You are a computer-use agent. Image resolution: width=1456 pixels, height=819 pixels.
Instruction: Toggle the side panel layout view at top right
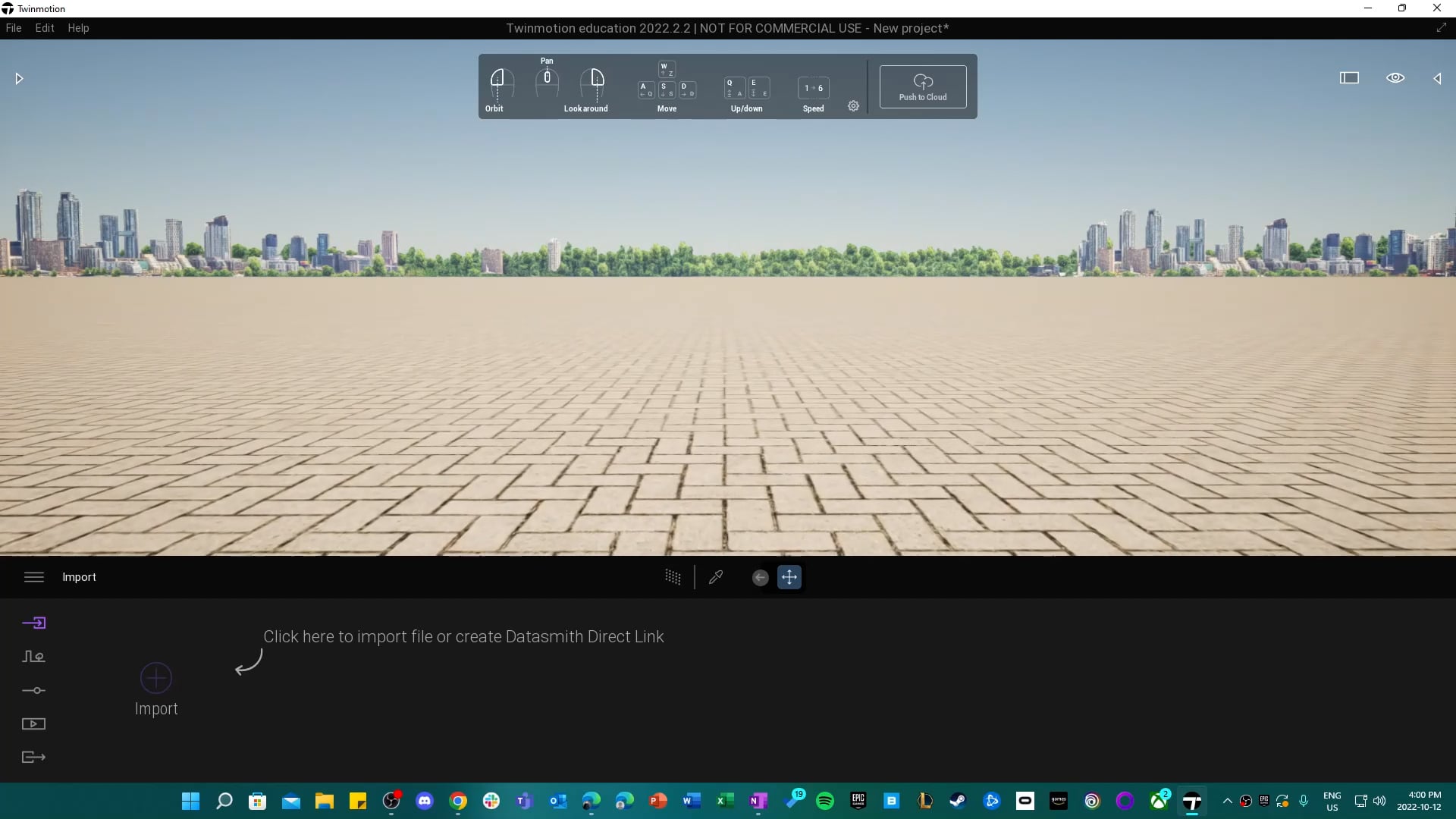point(1351,78)
